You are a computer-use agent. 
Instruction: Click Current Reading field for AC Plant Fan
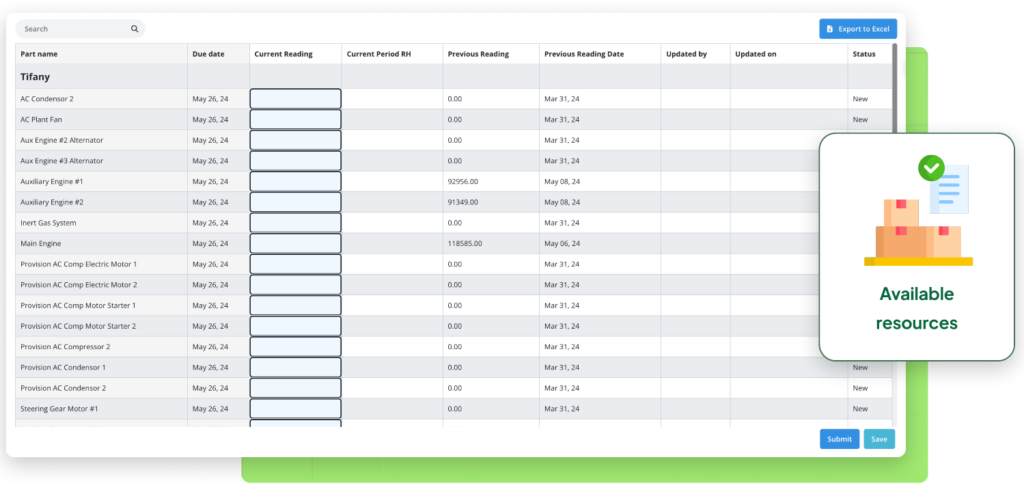pyautogui.click(x=295, y=120)
